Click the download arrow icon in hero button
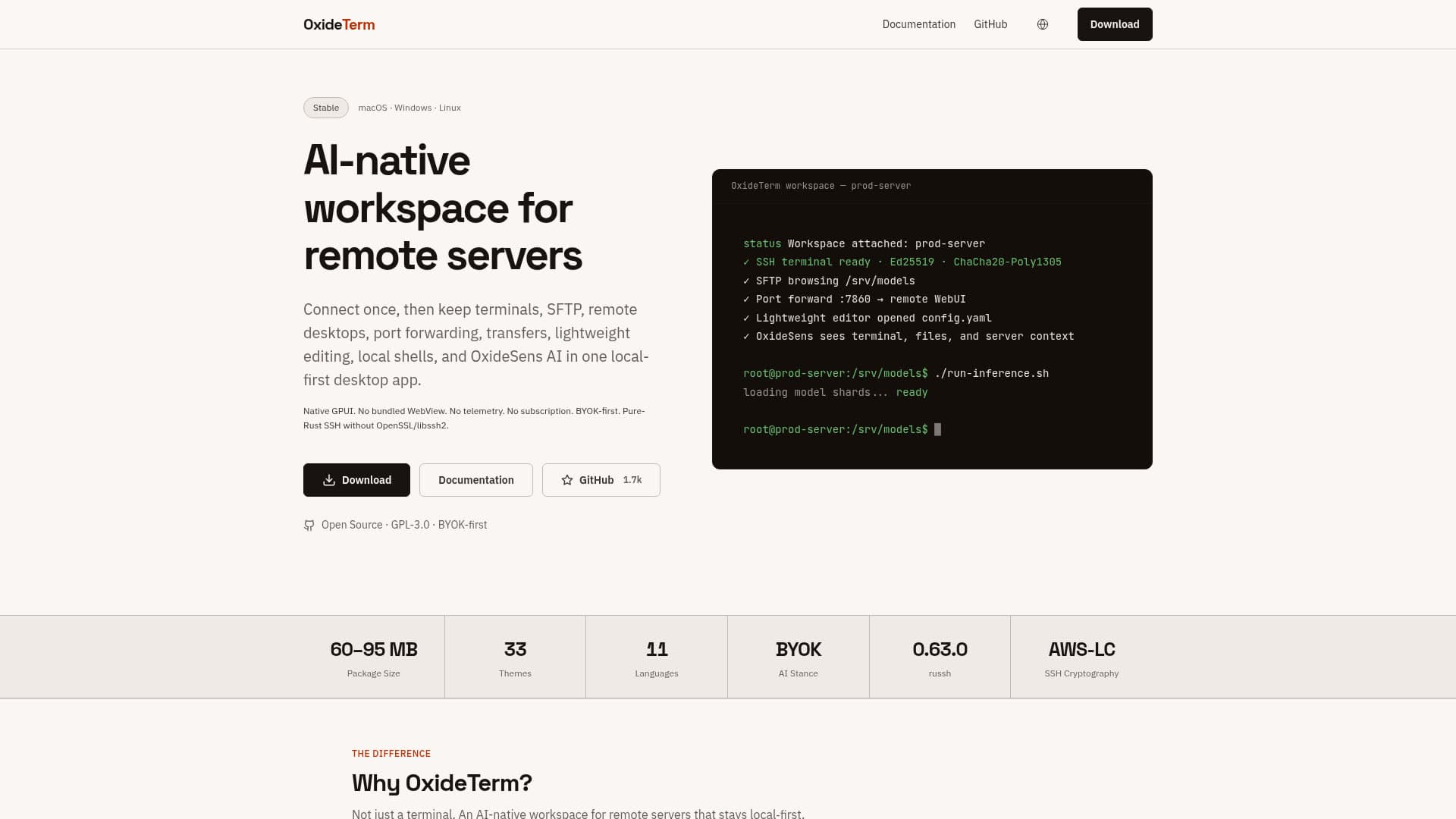The width and height of the screenshot is (1456, 819). pos(329,480)
